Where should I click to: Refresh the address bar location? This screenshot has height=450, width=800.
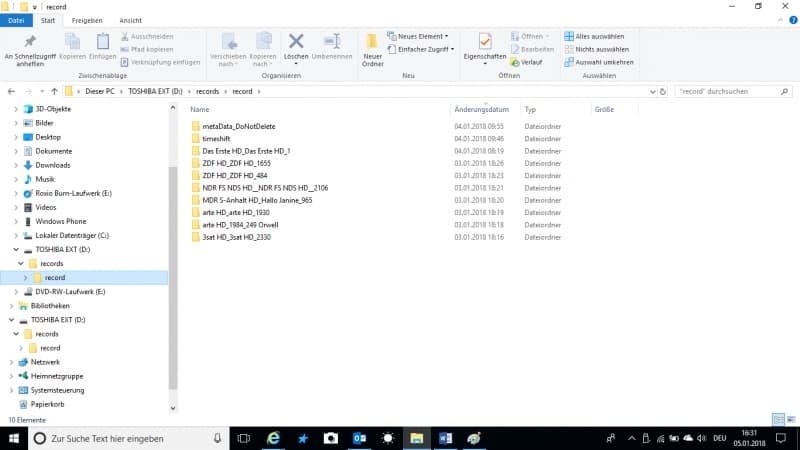tap(663, 91)
